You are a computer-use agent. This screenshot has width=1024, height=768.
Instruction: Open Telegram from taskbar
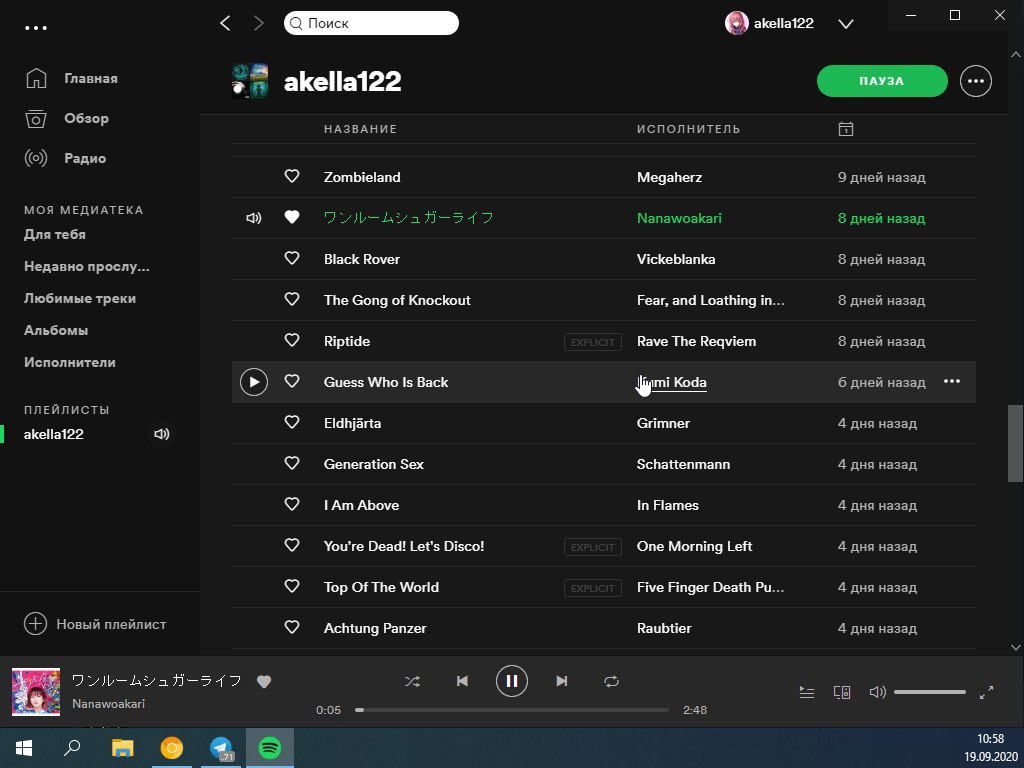(x=221, y=748)
